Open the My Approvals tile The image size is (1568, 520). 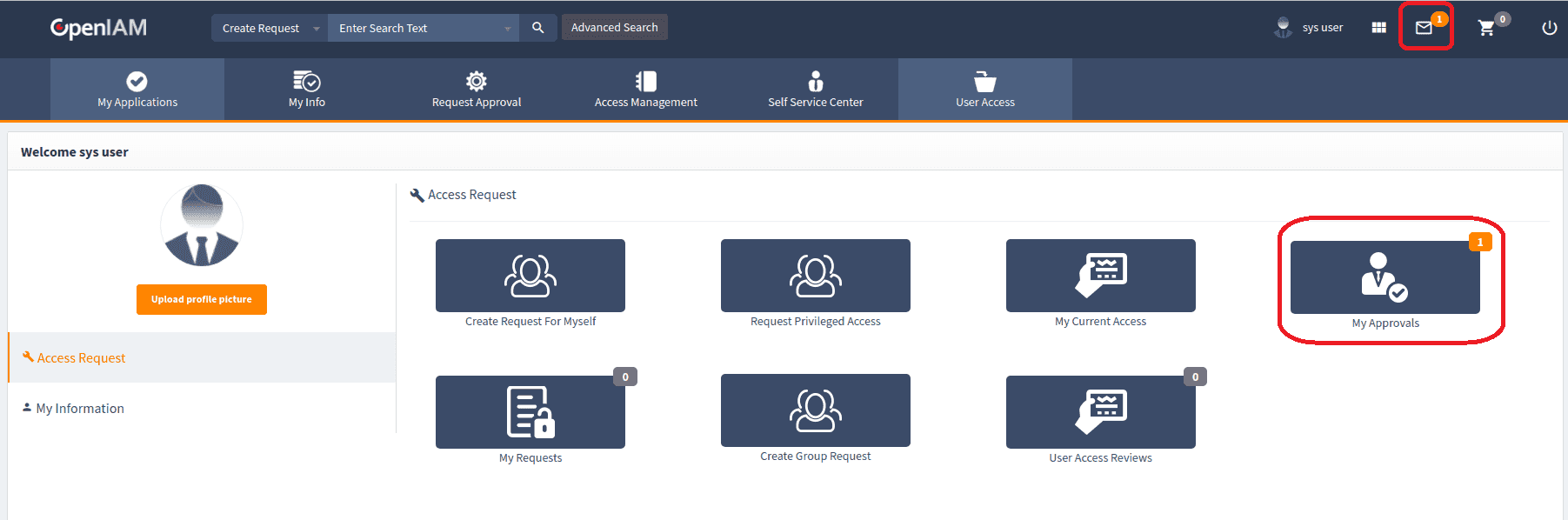pos(1385,277)
